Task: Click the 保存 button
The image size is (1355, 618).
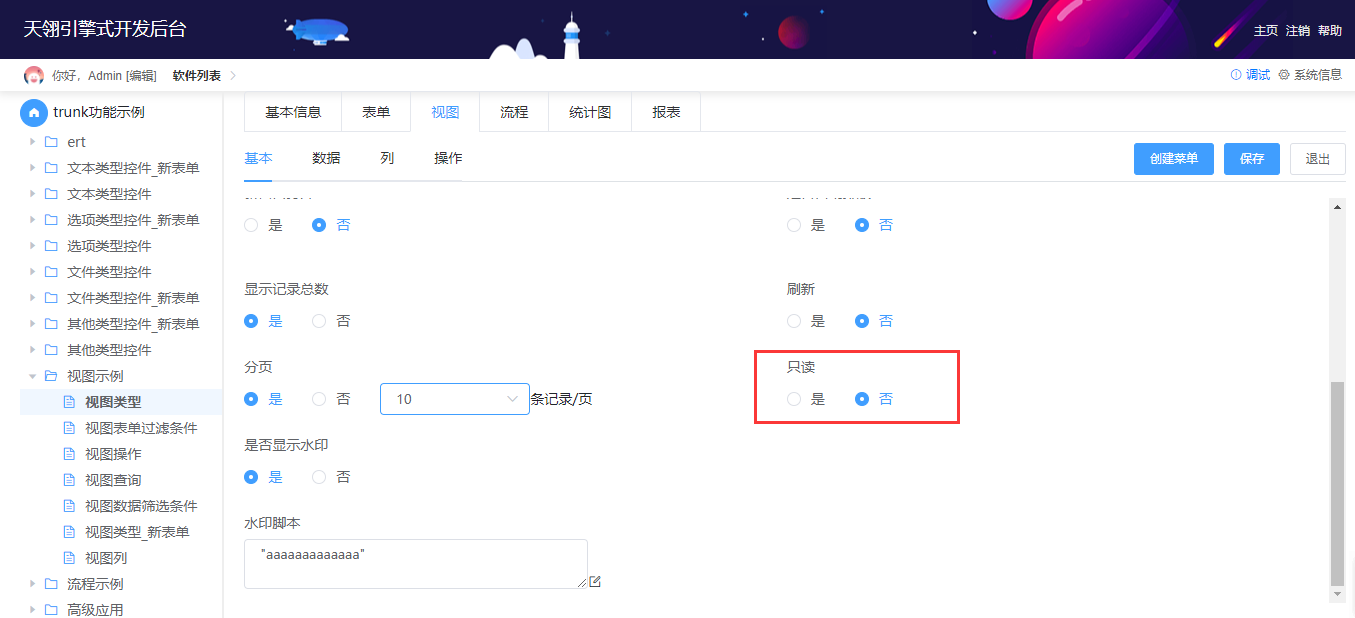Action: coord(1252,159)
